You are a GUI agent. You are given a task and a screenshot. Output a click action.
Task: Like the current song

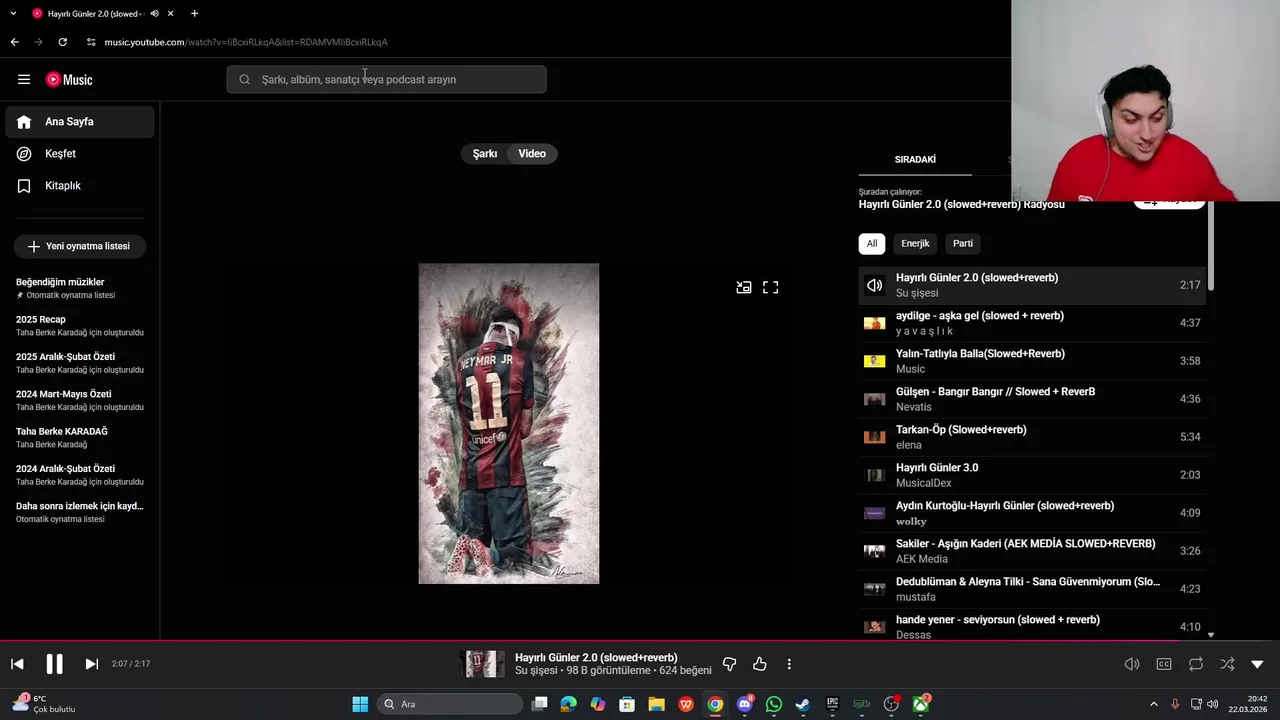760,664
